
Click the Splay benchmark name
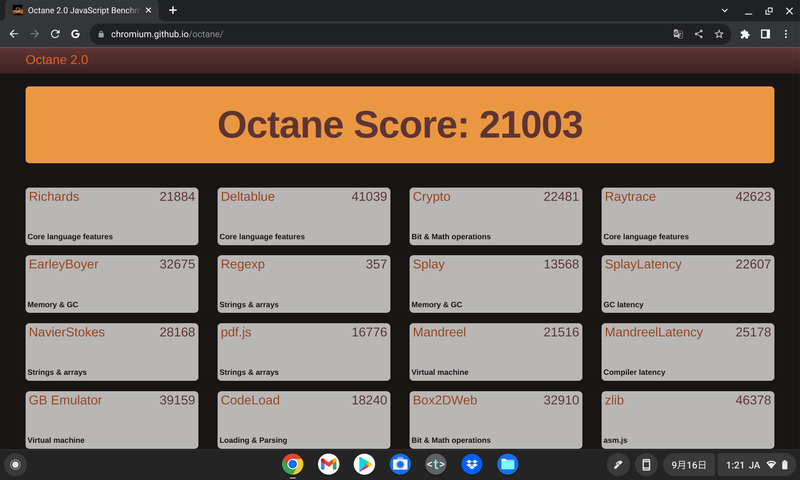(429, 264)
